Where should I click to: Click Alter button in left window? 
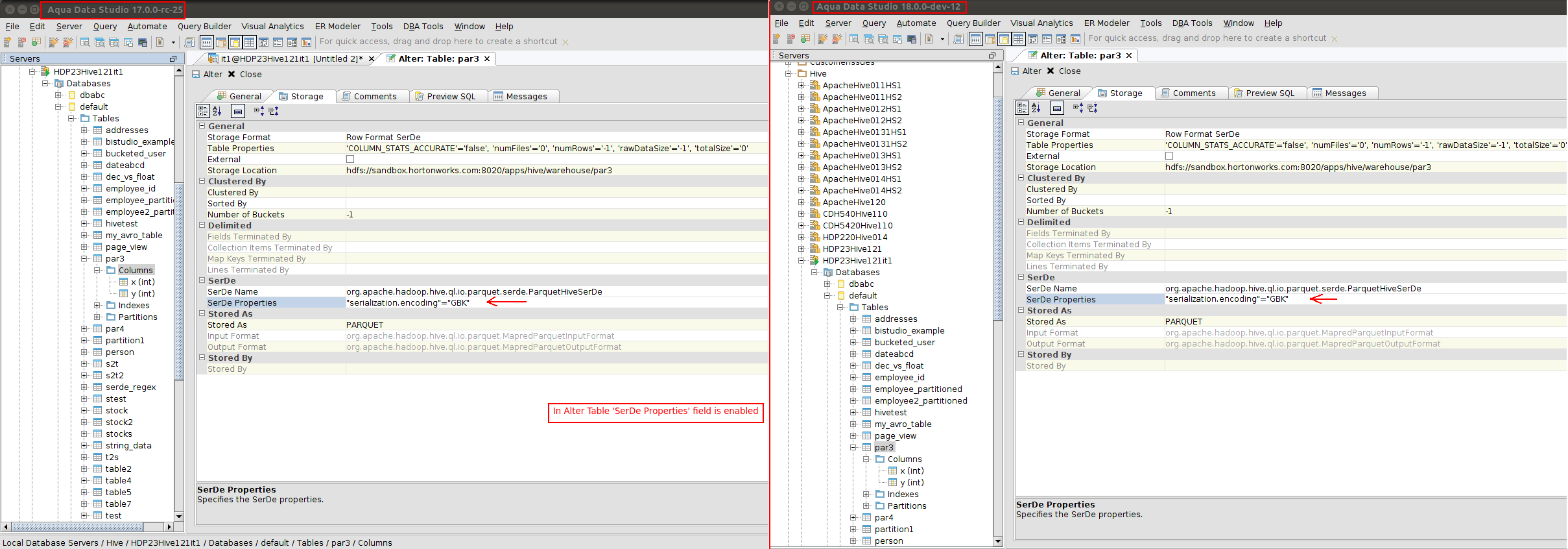[207, 75]
